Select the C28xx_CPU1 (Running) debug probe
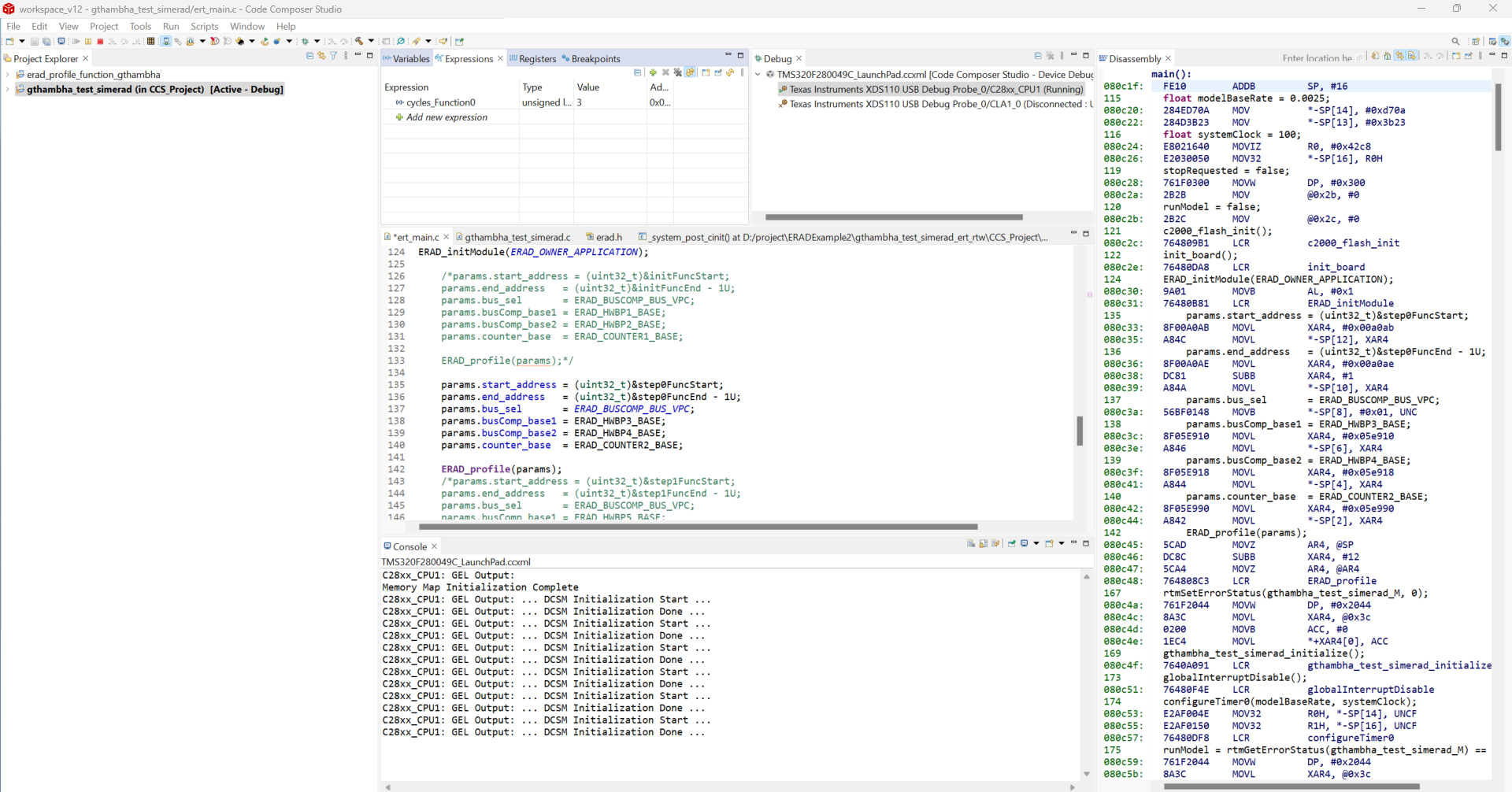 point(931,90)
